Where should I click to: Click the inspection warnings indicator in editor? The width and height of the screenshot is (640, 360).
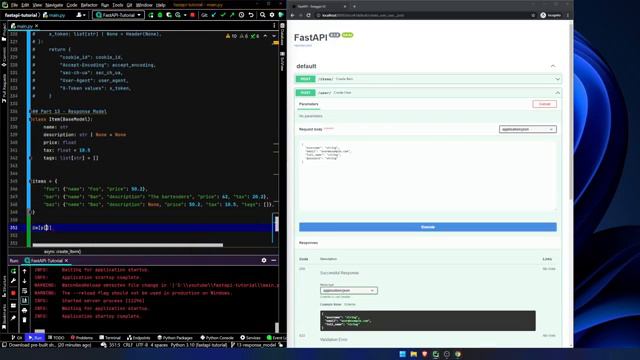[x=243, y=36]
